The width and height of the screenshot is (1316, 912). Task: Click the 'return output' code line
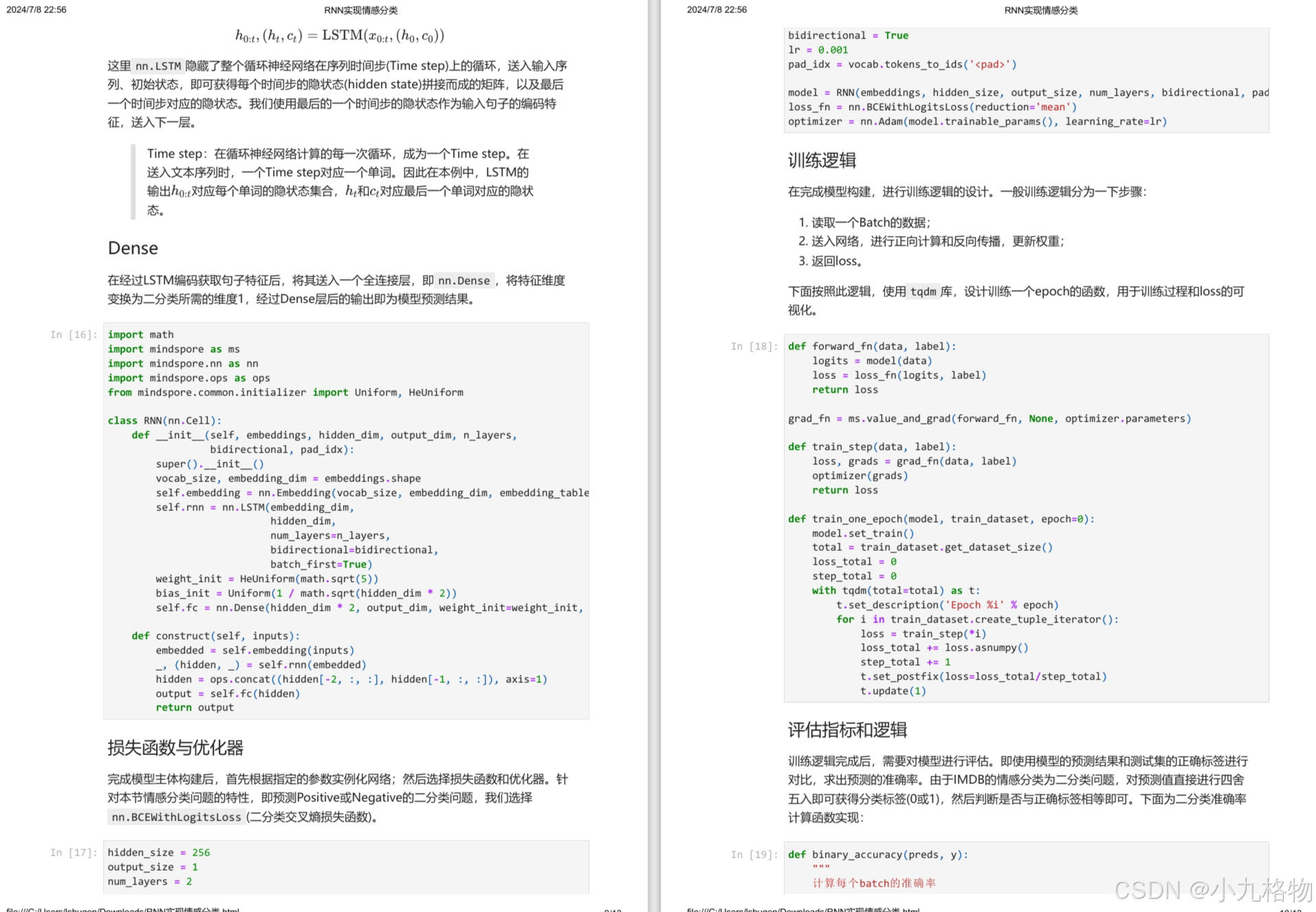tap(195, 708)
